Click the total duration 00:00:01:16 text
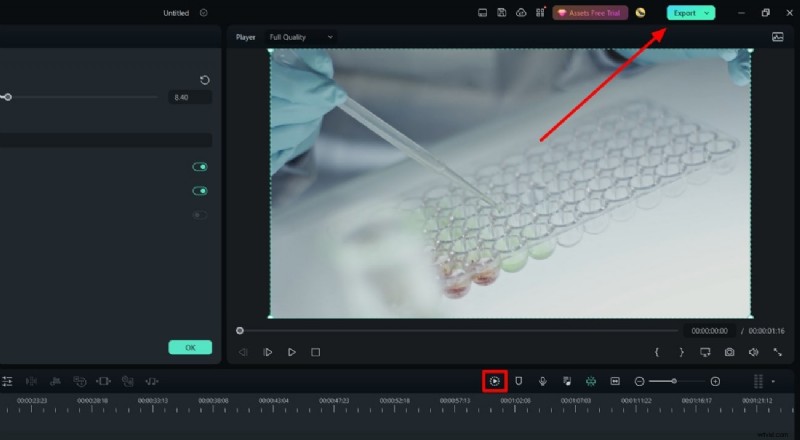Screen dimensions: 800x440 [766, 331]
